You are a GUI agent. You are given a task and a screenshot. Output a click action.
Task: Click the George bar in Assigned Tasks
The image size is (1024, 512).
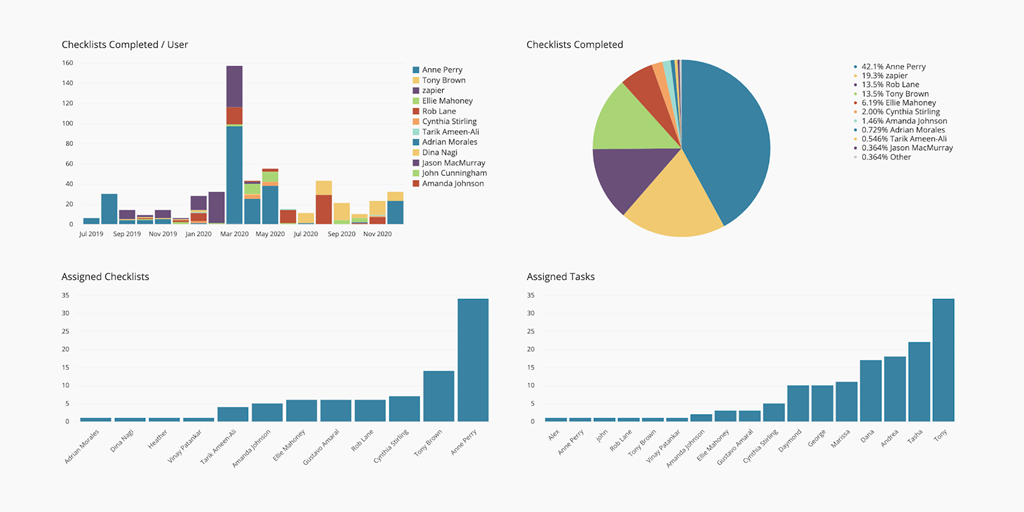[x=822, y=403]
